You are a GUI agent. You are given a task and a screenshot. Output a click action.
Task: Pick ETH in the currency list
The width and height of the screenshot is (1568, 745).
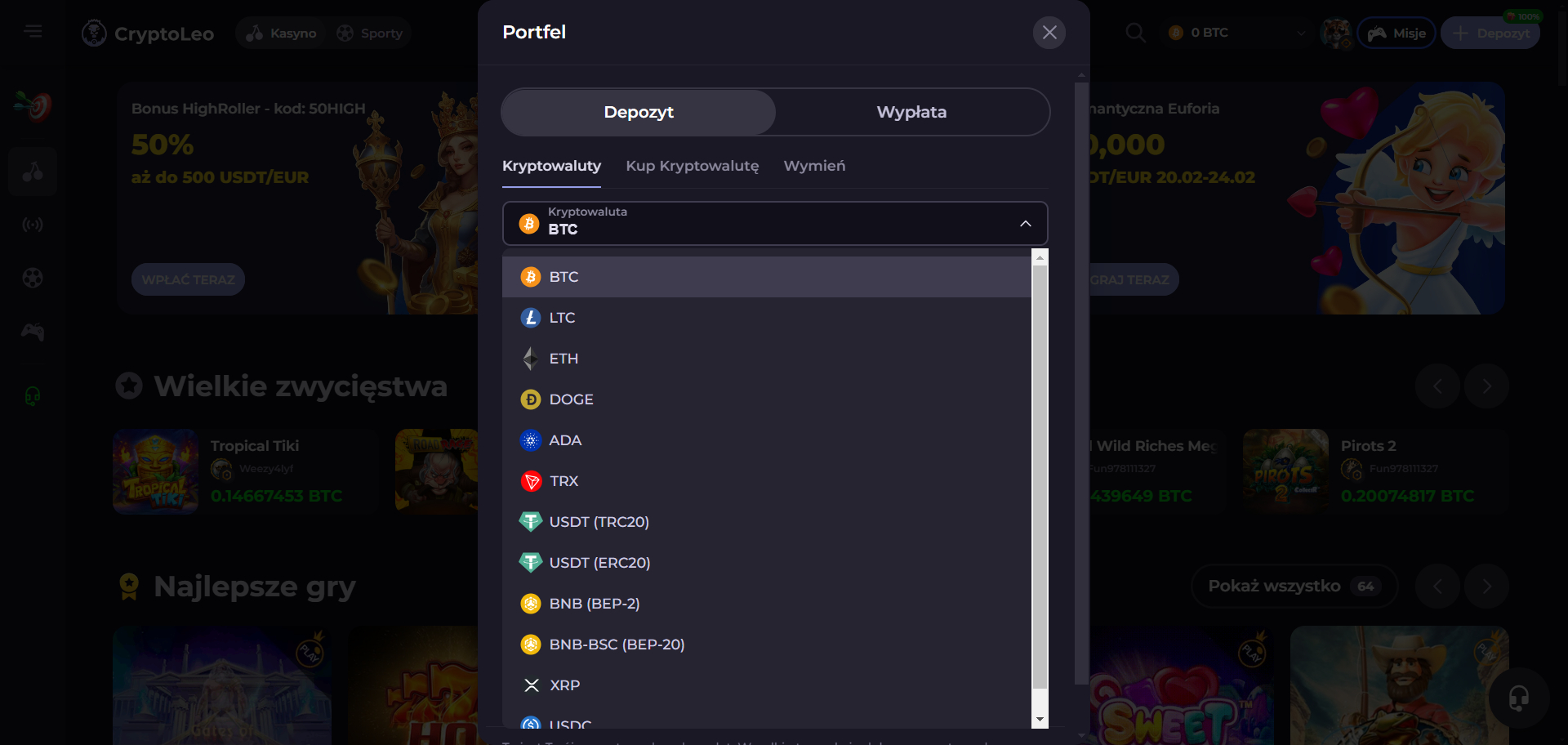tap(563, 359)
